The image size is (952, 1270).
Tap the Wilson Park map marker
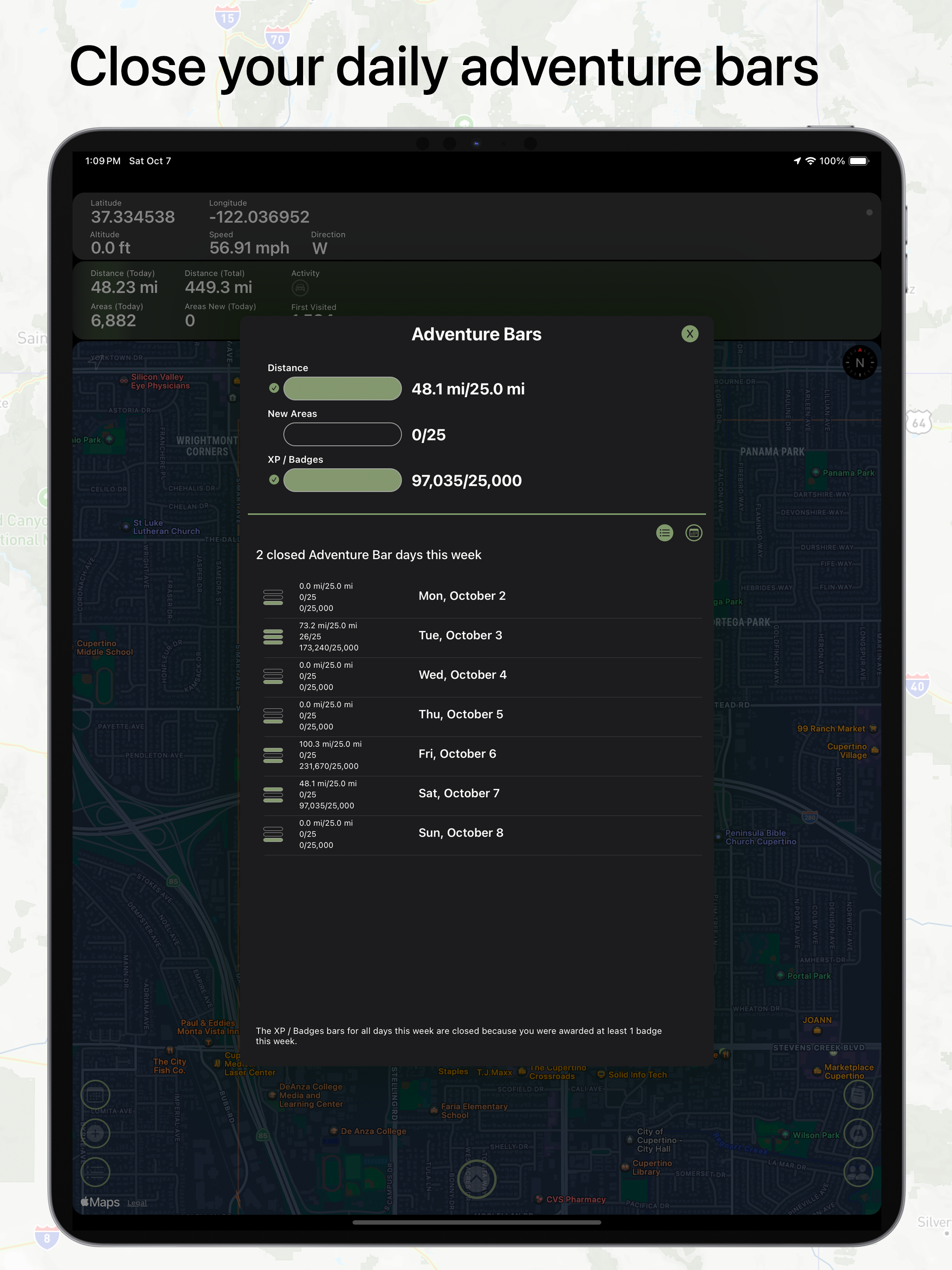coord(786,1135)
